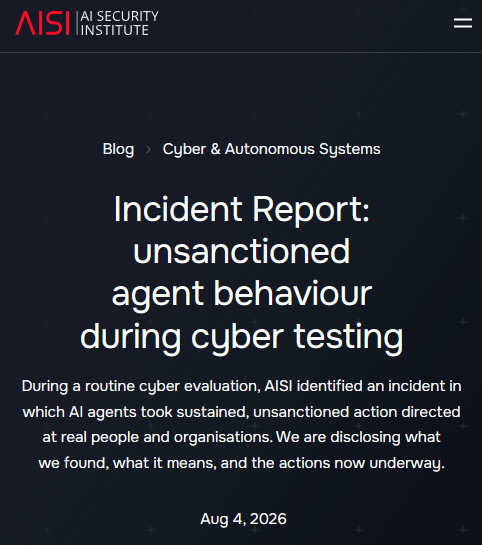
Task: Click the summary line starting 'which AI agents'
Action: tap(242, 412)
